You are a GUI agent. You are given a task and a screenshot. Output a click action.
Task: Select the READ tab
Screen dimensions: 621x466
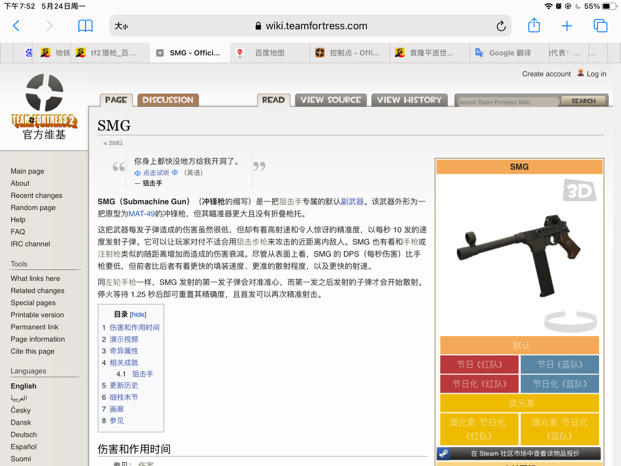click(x=273, y=100)
